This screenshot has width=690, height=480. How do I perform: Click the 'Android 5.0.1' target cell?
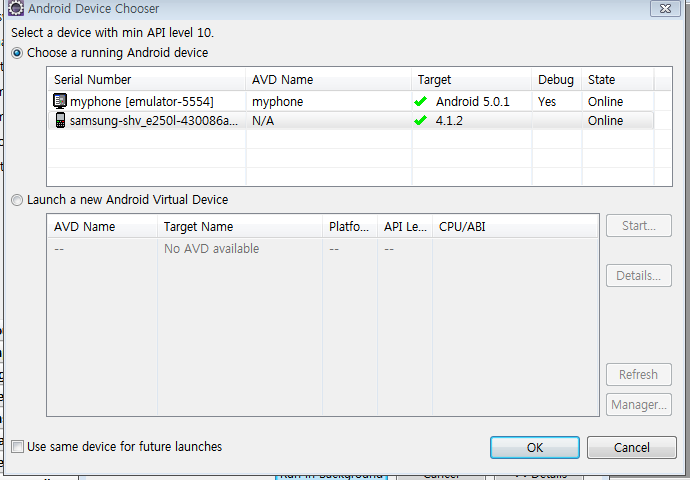473,102
